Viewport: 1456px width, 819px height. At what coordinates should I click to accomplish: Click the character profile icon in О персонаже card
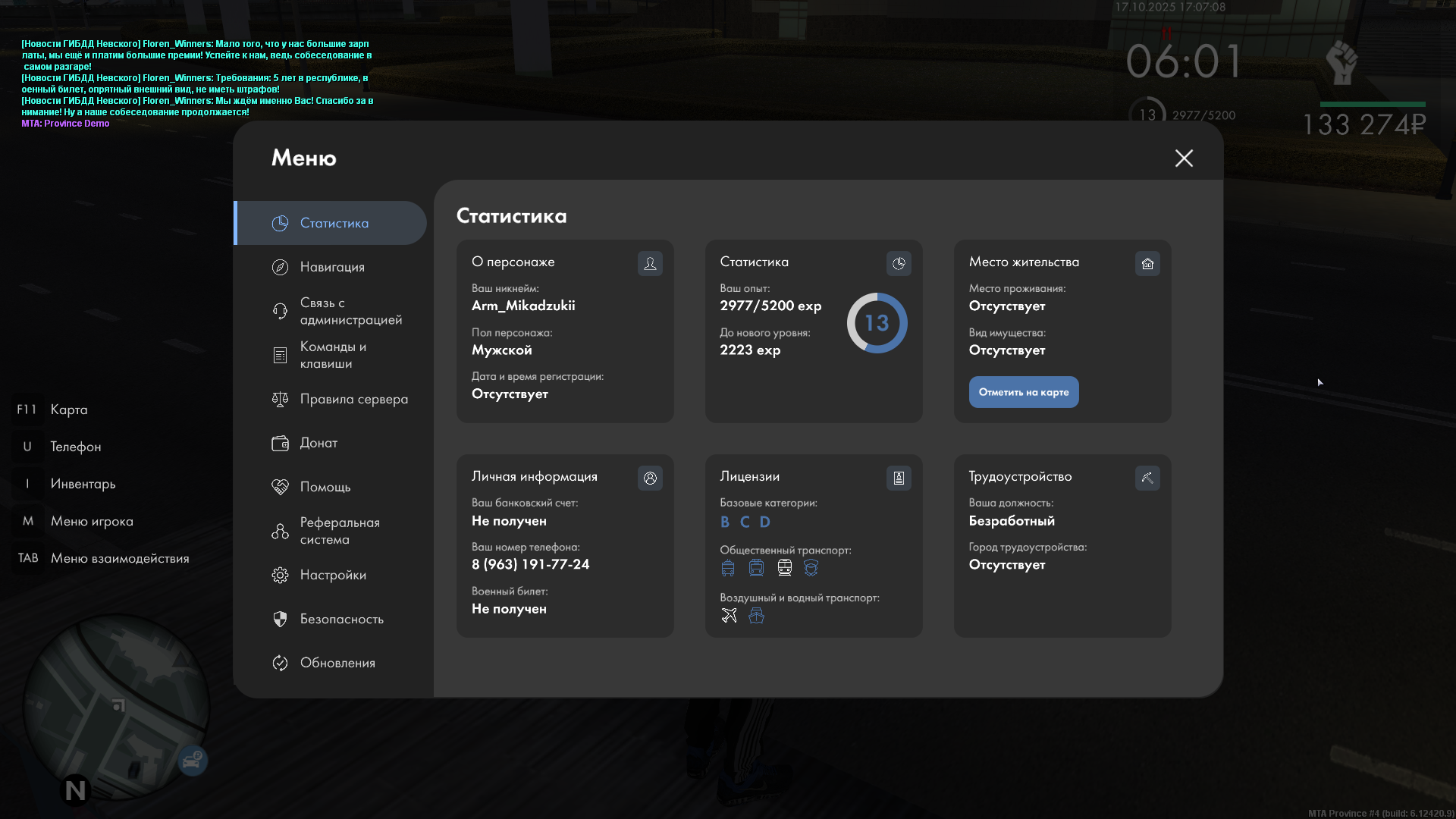tap(650, 263)
